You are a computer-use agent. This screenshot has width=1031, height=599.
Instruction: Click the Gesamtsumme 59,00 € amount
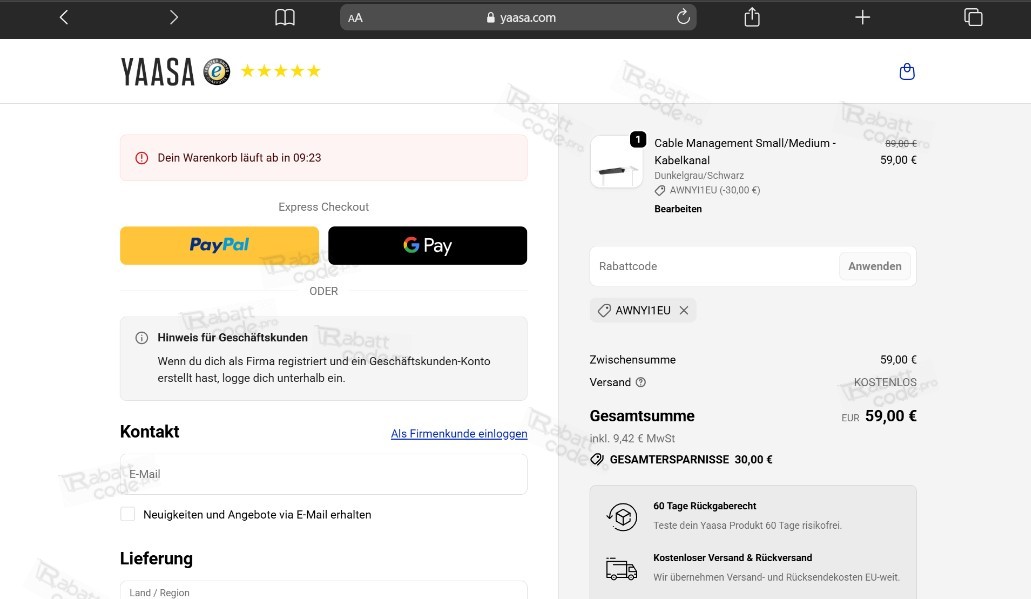[890, 416]
